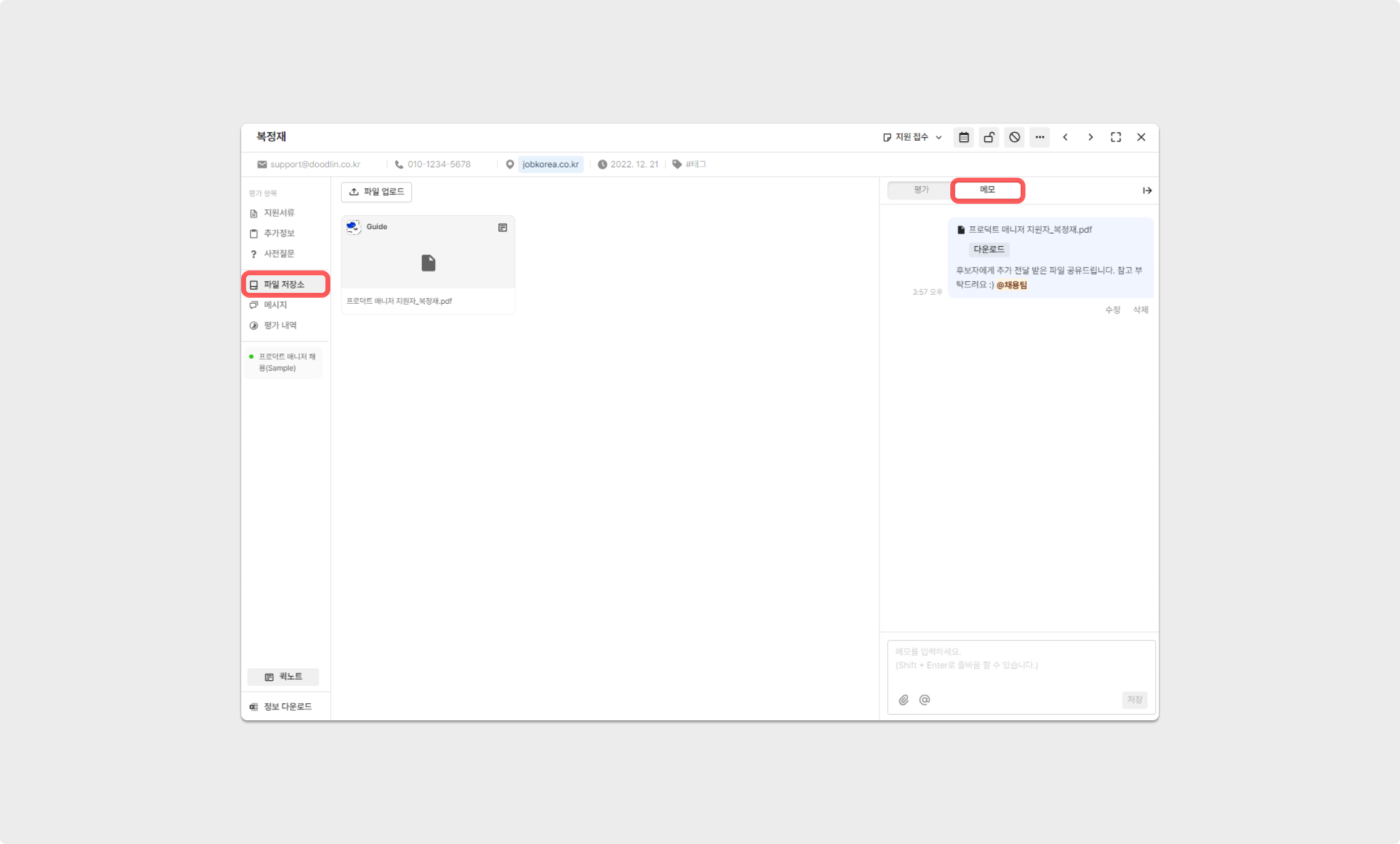The height and width of the screenshot is (844, 1400).
Task: Select 파일 저장소 in the sidebar
Action: (x=285, y=284)
